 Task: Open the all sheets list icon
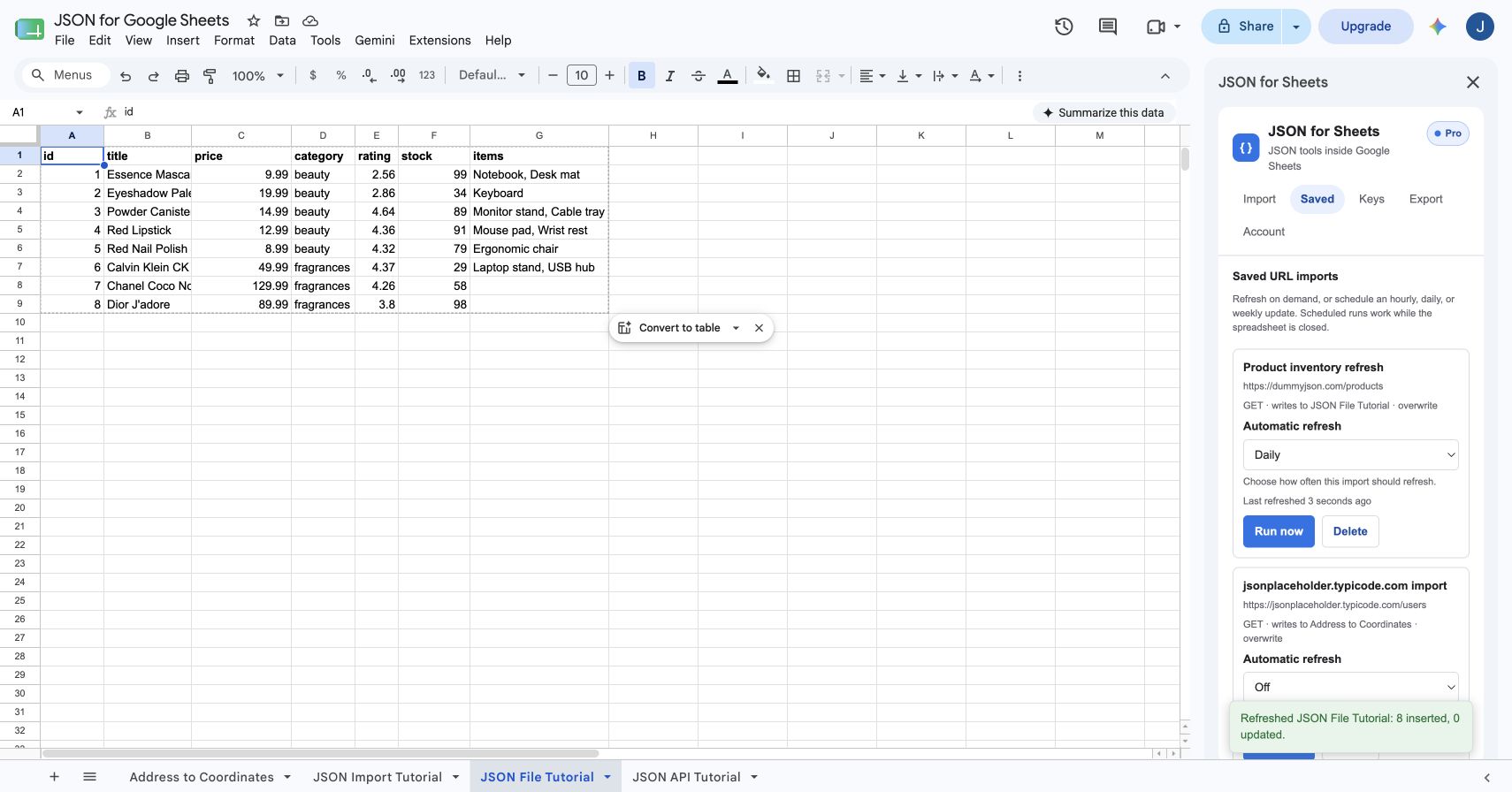[x=89, y=777]
